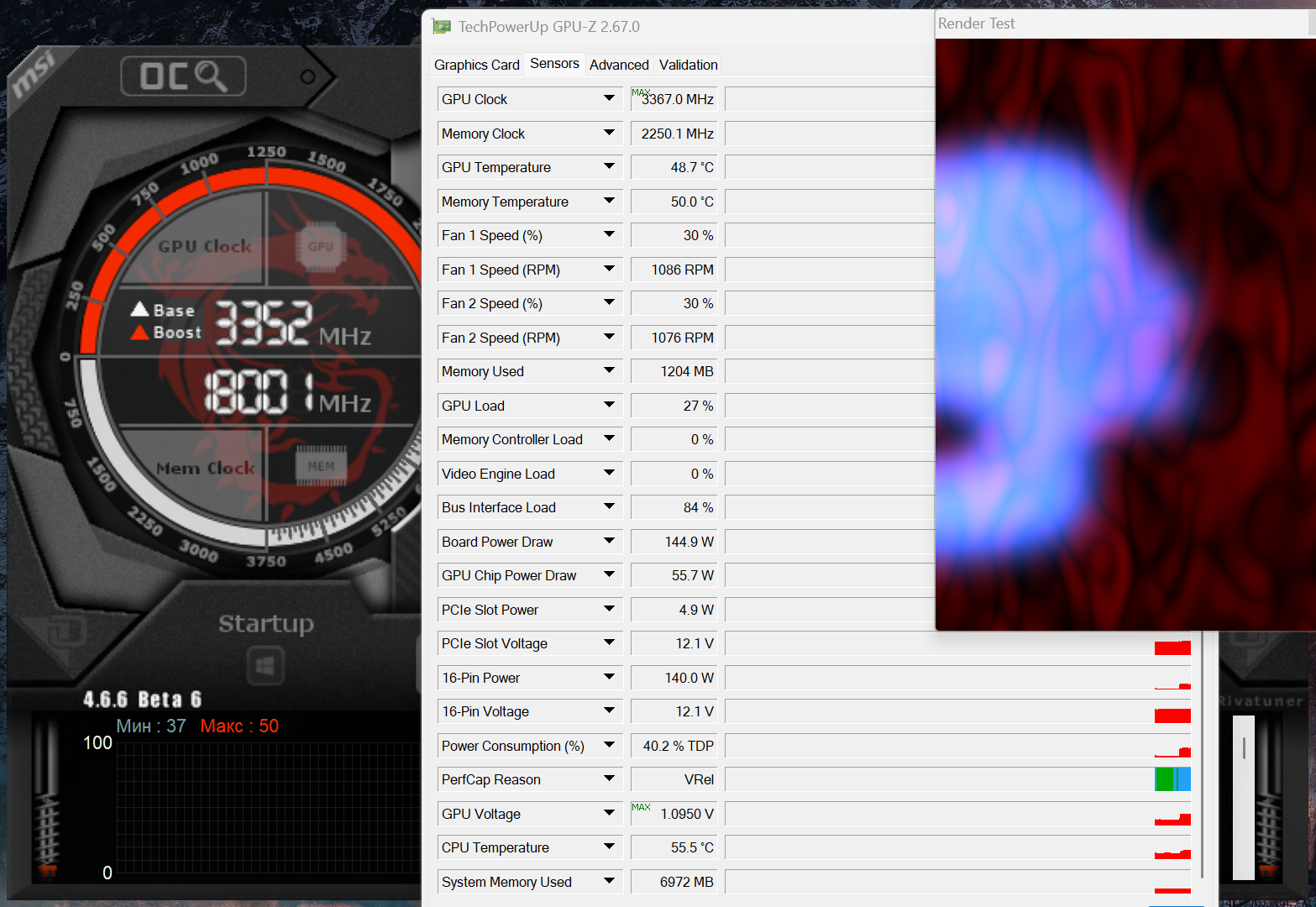Toggle the Windows Startup icon in Afterburner
Viewport: 1316px width, 907px height.
265,667
